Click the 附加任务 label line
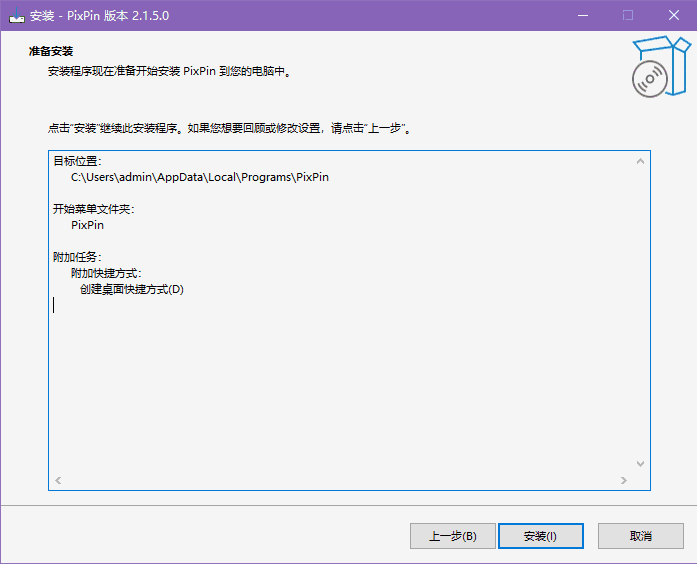 [x=77, y=257]
